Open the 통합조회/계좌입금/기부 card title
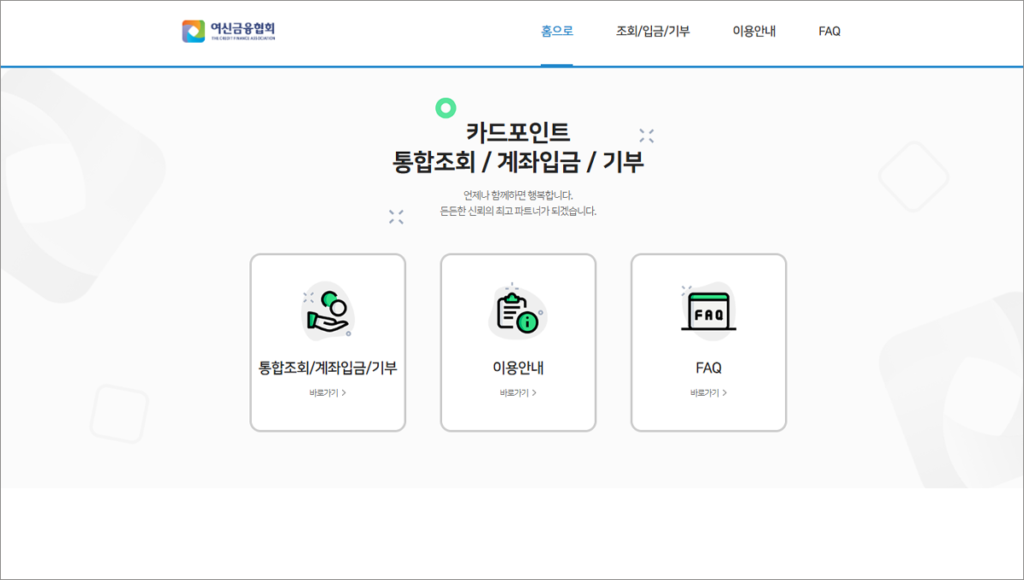 (328, 368)
